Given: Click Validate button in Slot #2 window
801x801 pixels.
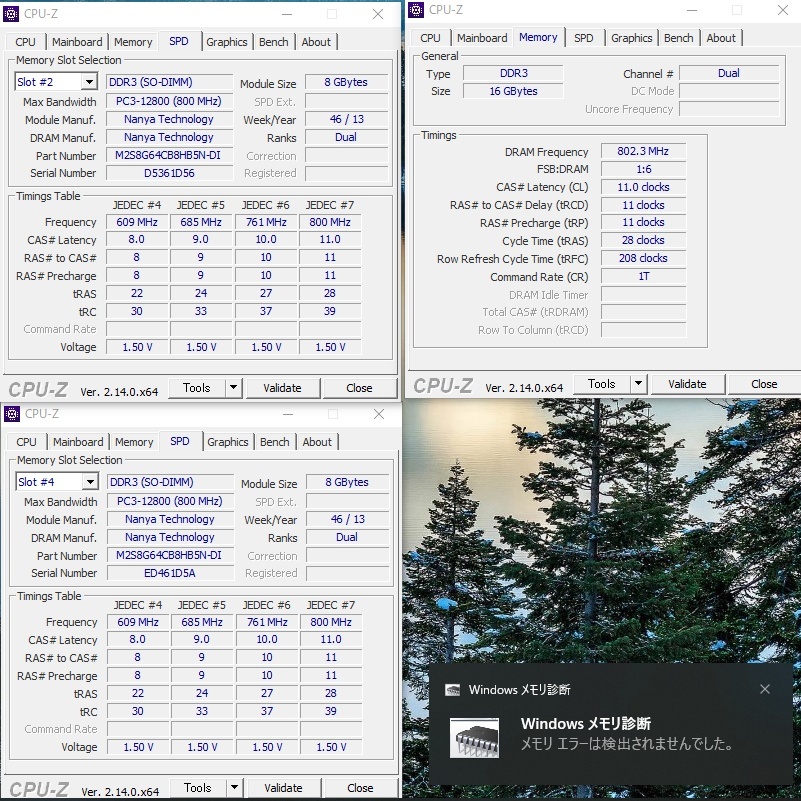Looking at the screenshot, I should tap(282, 388).
